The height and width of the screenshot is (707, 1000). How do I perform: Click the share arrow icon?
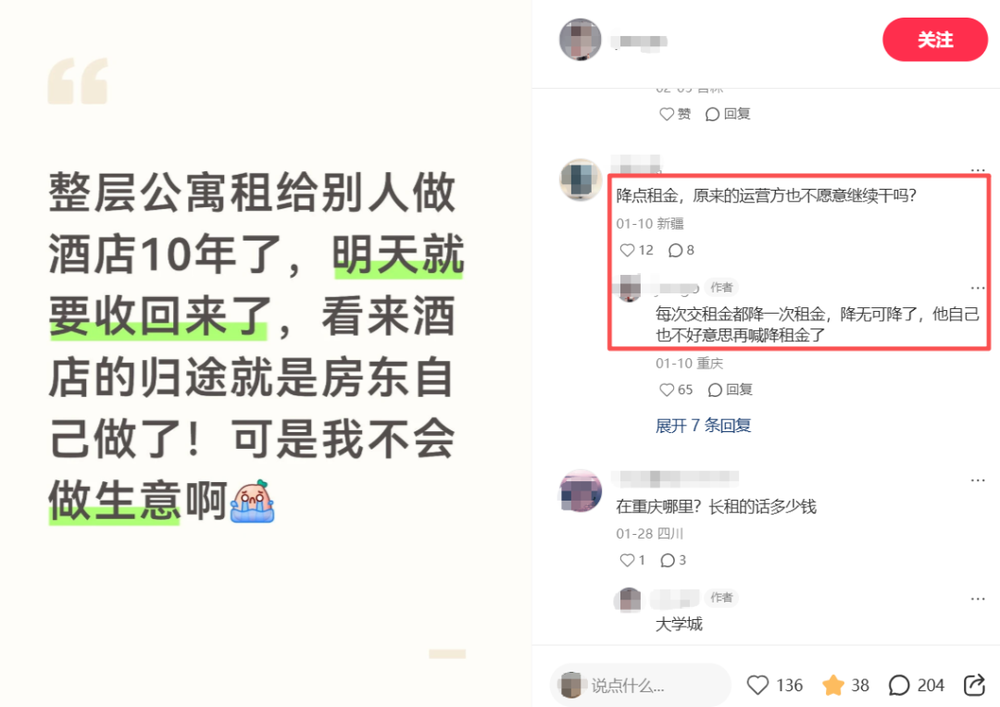974,685
